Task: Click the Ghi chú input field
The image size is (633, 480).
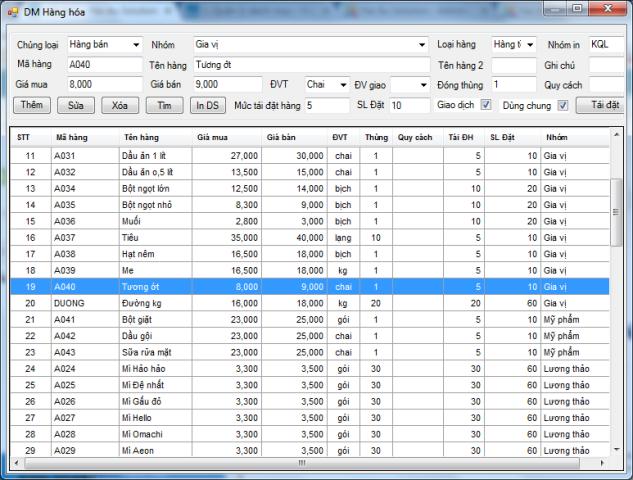Action: (x=607, y=65)
